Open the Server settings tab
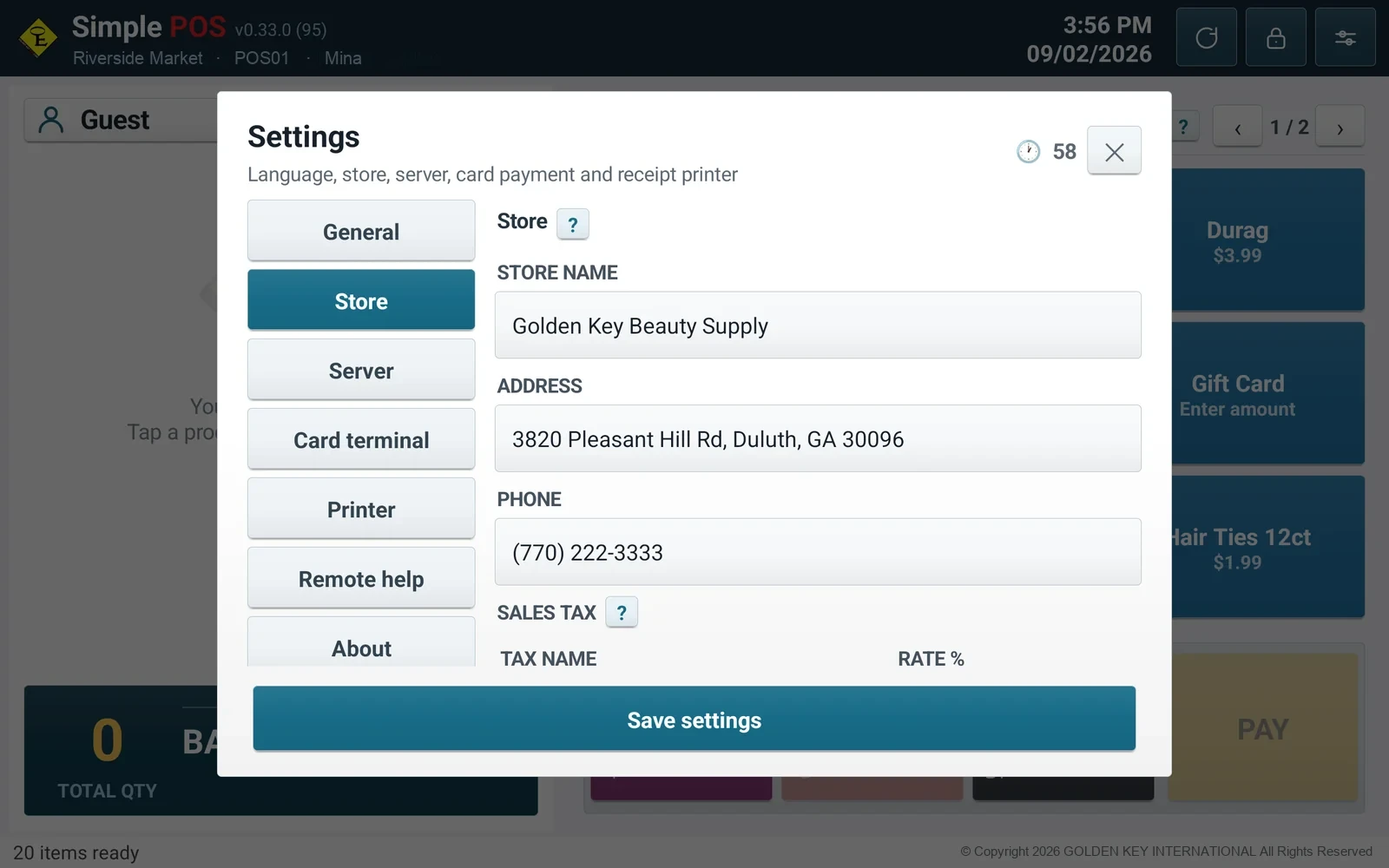1389x868 pixels. [361, 370]
